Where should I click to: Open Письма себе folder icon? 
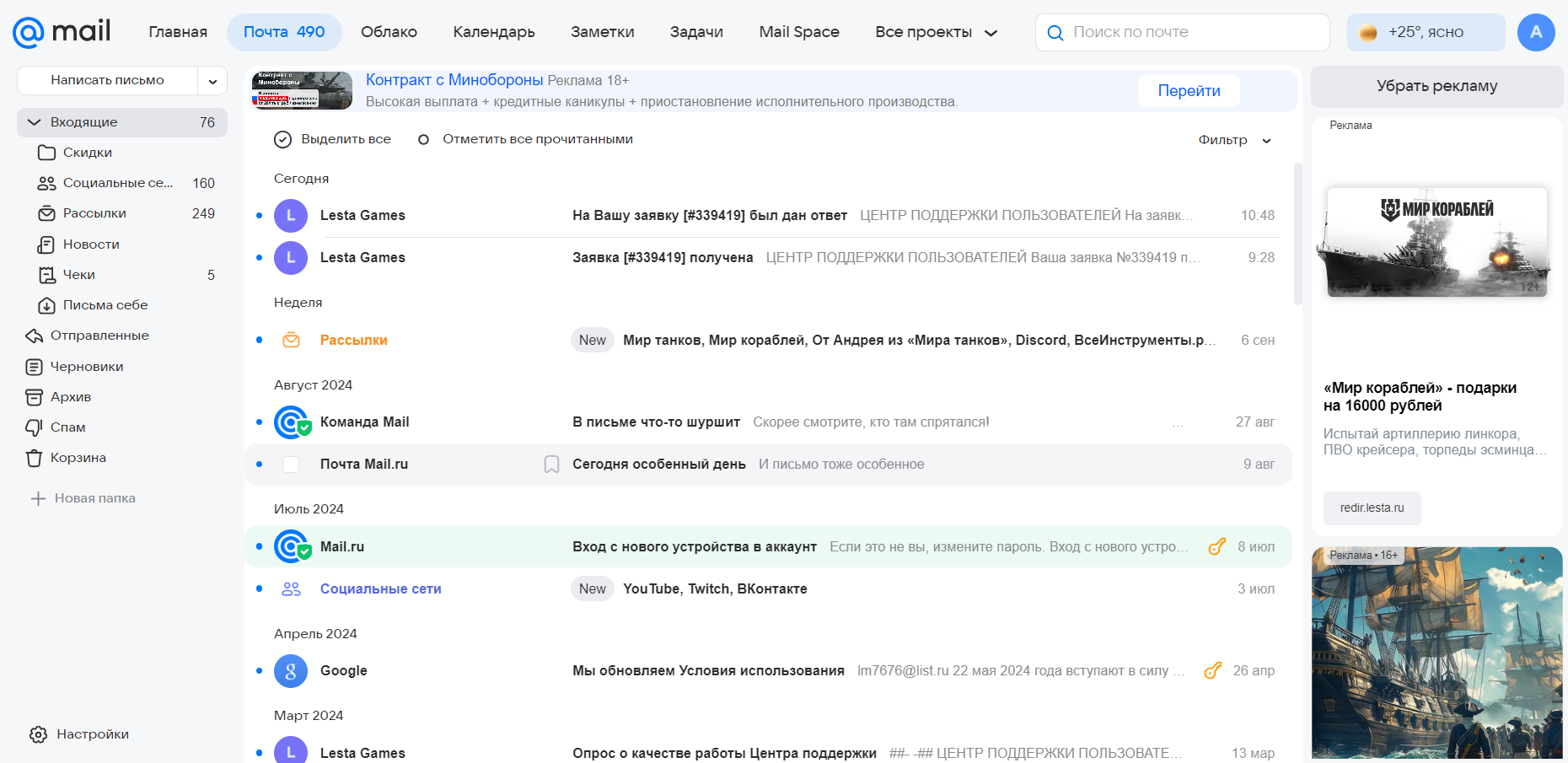[x=46, y=305]
